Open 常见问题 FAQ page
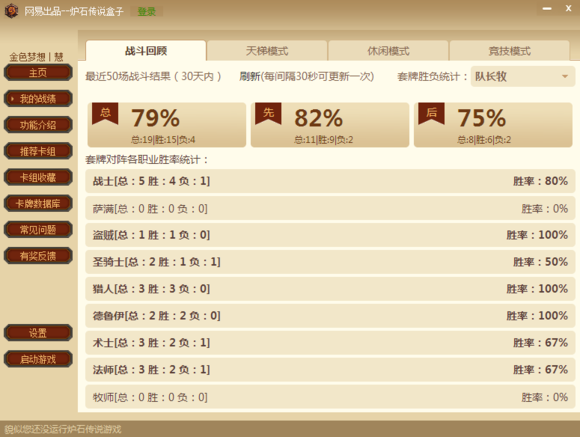 [x=38, y=230]
